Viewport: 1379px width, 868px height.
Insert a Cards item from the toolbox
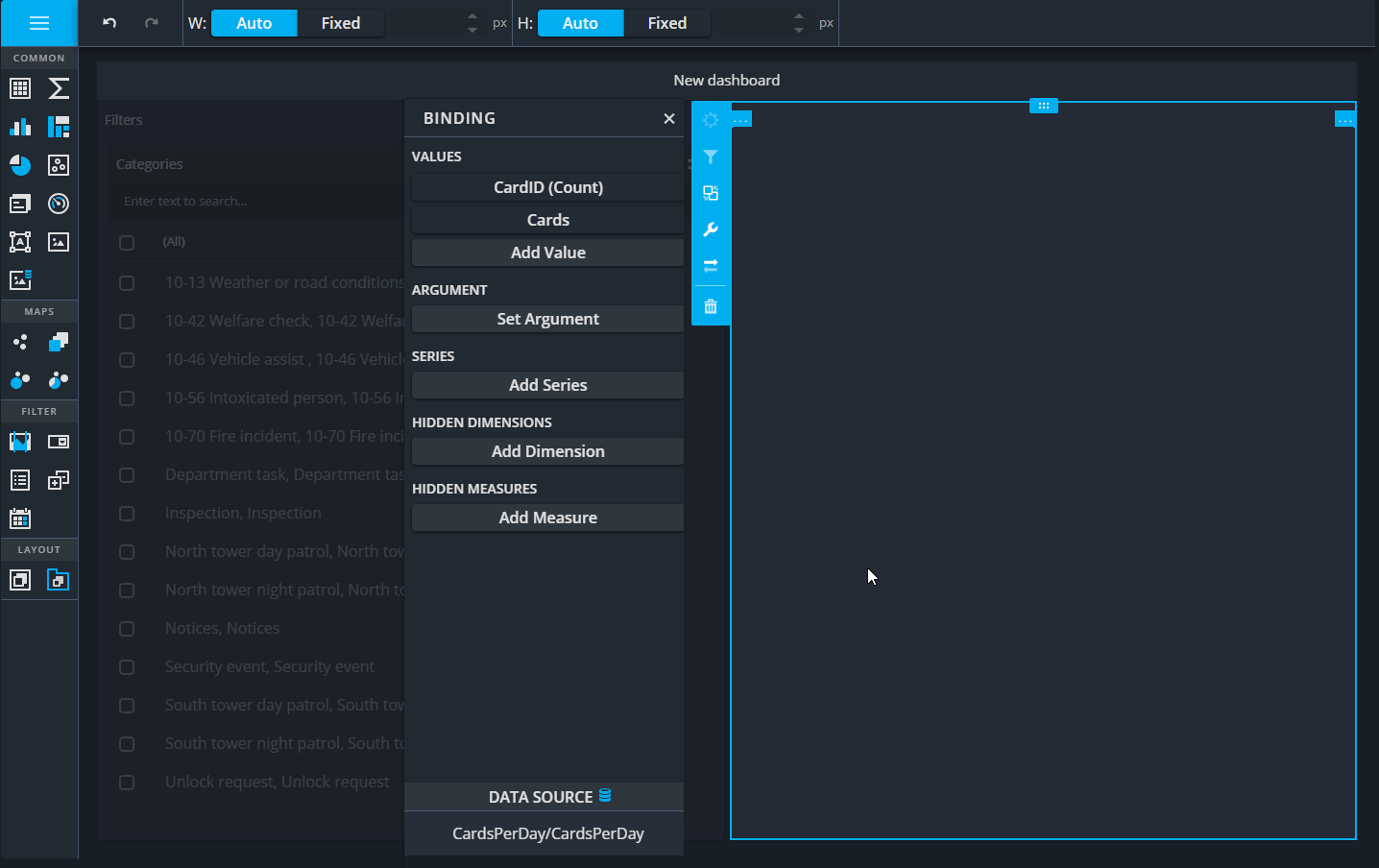coord(20,204)
